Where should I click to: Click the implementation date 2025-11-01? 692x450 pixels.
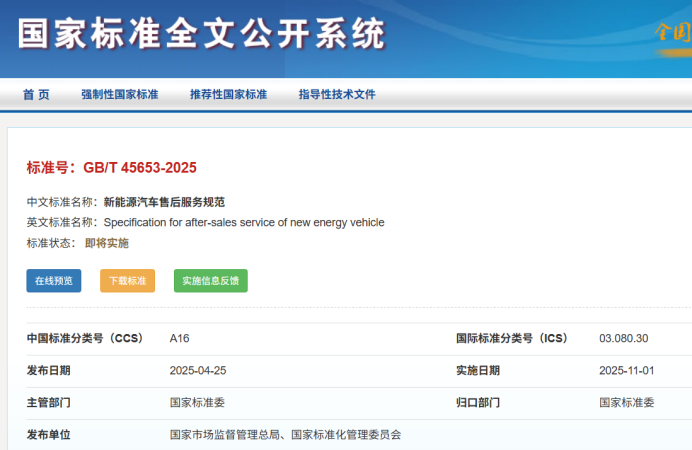coord(626,370)
